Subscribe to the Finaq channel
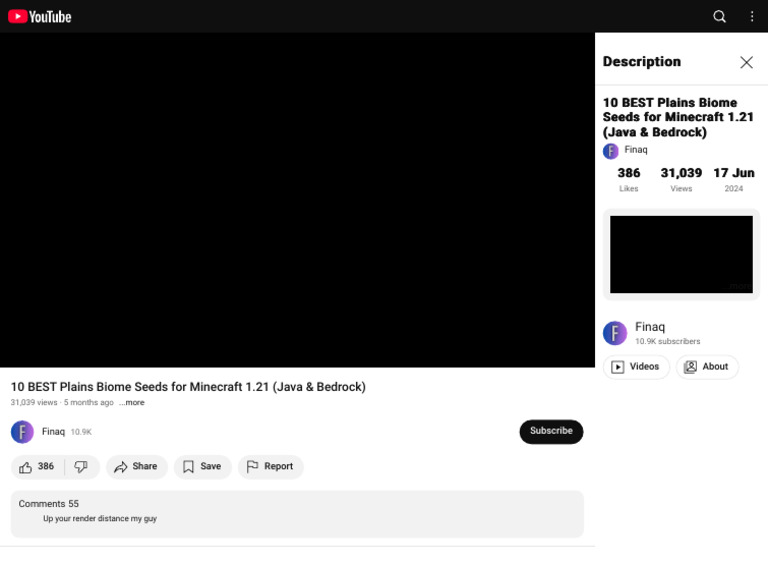The image size is (768, 563). pos(551,431)
